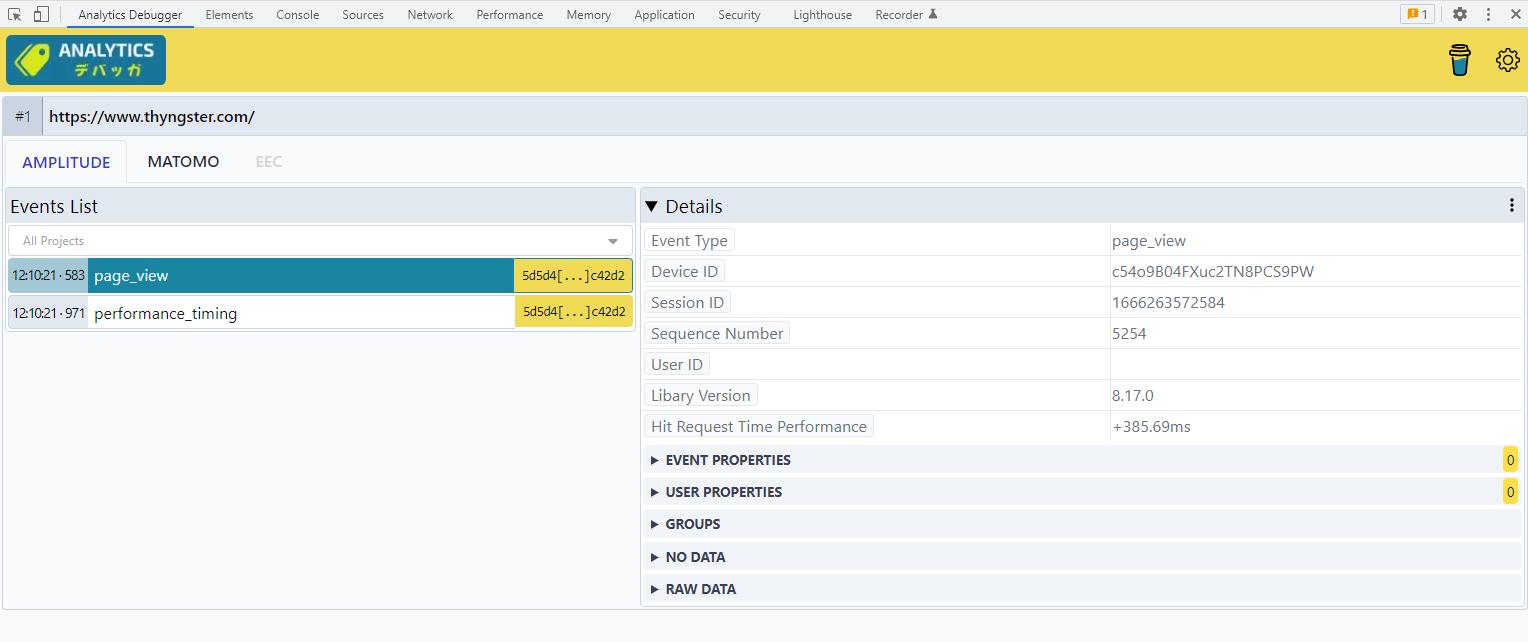Select the performance_timing event row
Screen dimensions: 1528x642
tap(300, 314)
